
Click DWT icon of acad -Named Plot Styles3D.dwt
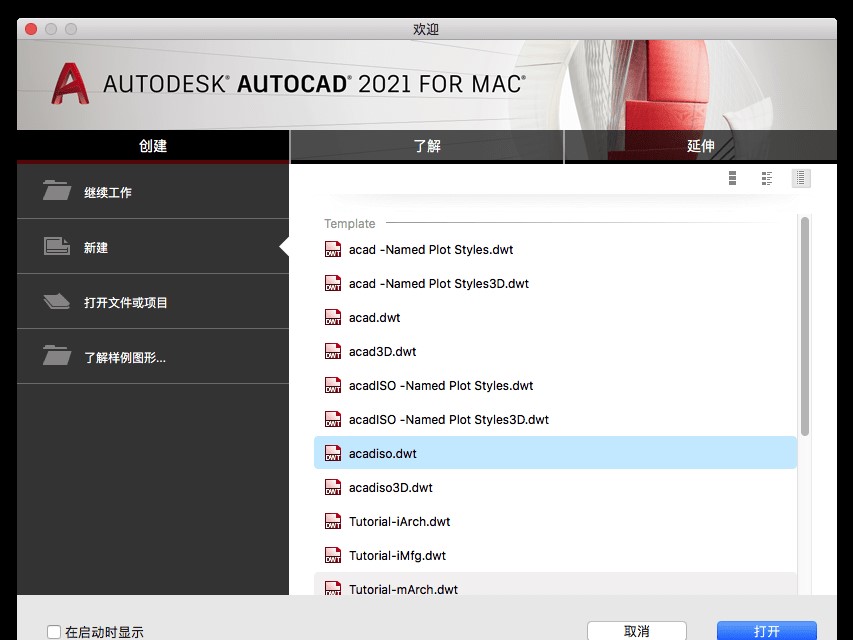333,284
